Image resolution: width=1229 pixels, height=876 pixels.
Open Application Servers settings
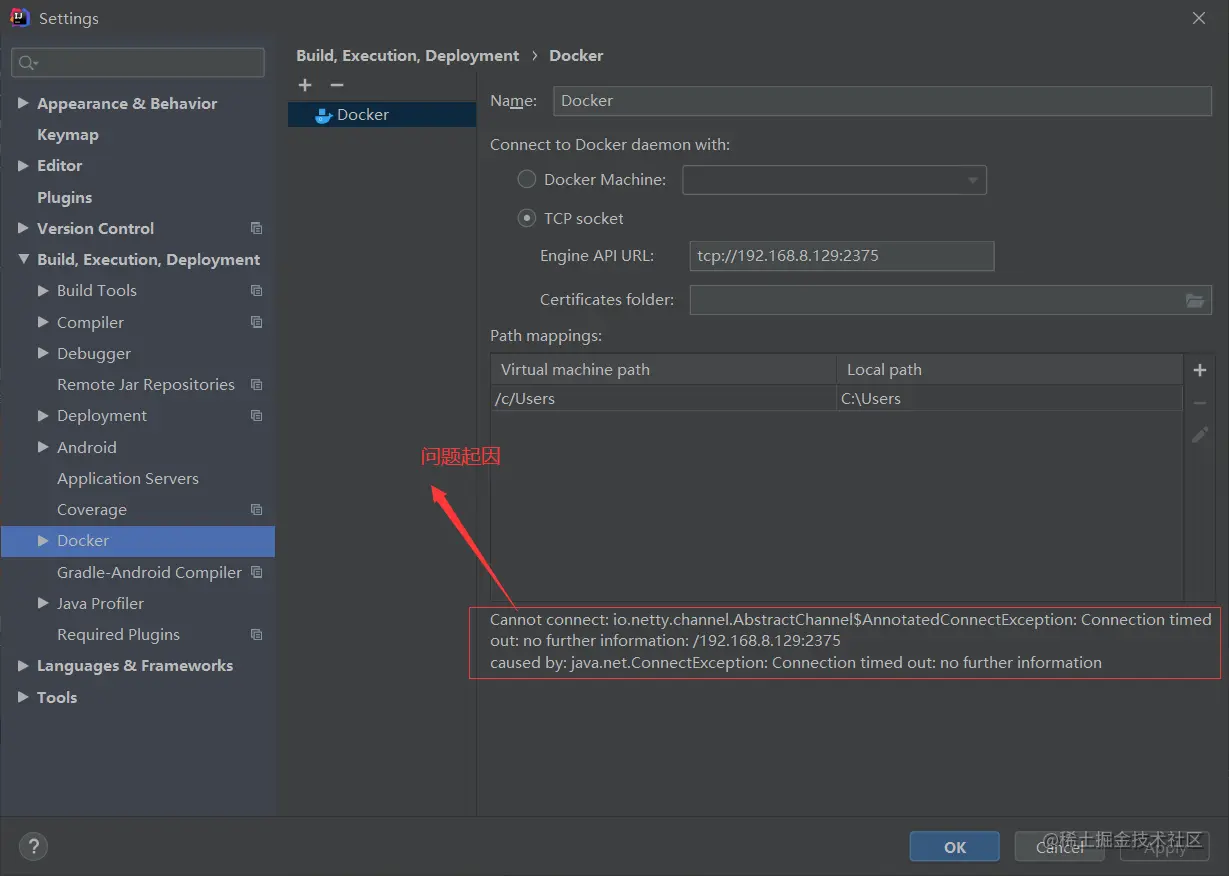[x=128, y=478]
